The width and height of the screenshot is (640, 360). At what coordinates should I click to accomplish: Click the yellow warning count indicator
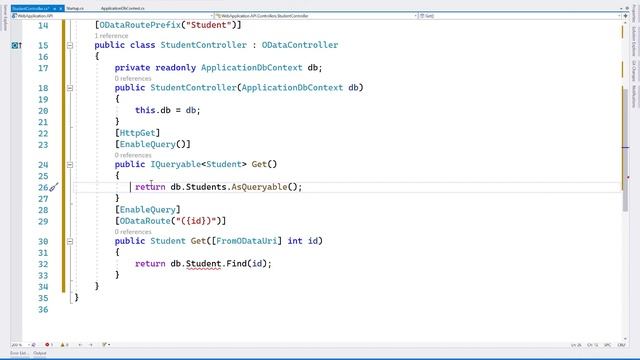tap(64, 345)
